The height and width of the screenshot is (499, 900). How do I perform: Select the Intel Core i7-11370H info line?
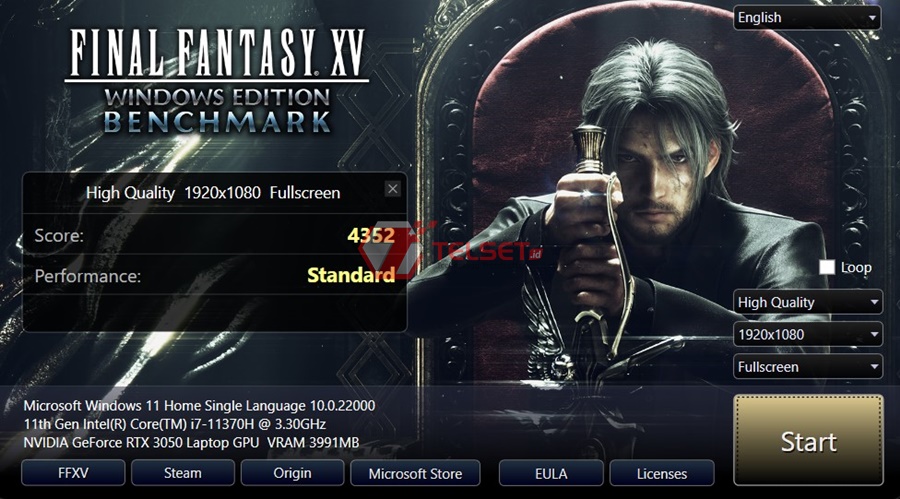click(174, 424)
